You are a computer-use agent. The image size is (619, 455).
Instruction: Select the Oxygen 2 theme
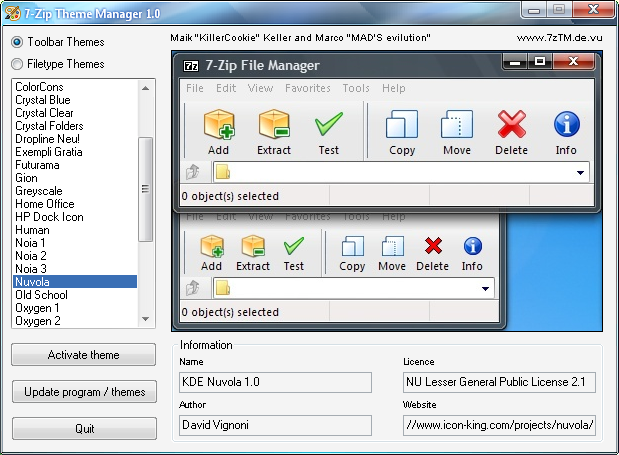75,321
